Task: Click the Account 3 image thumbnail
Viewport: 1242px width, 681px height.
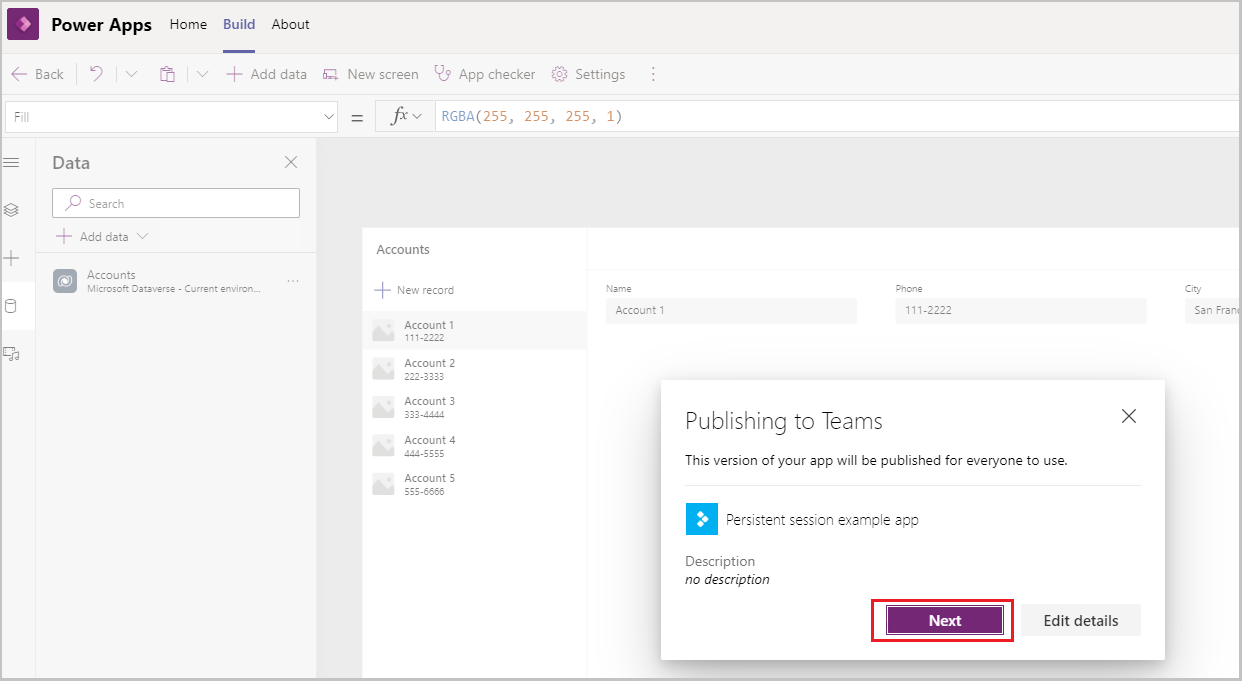Action: [383, 407]
